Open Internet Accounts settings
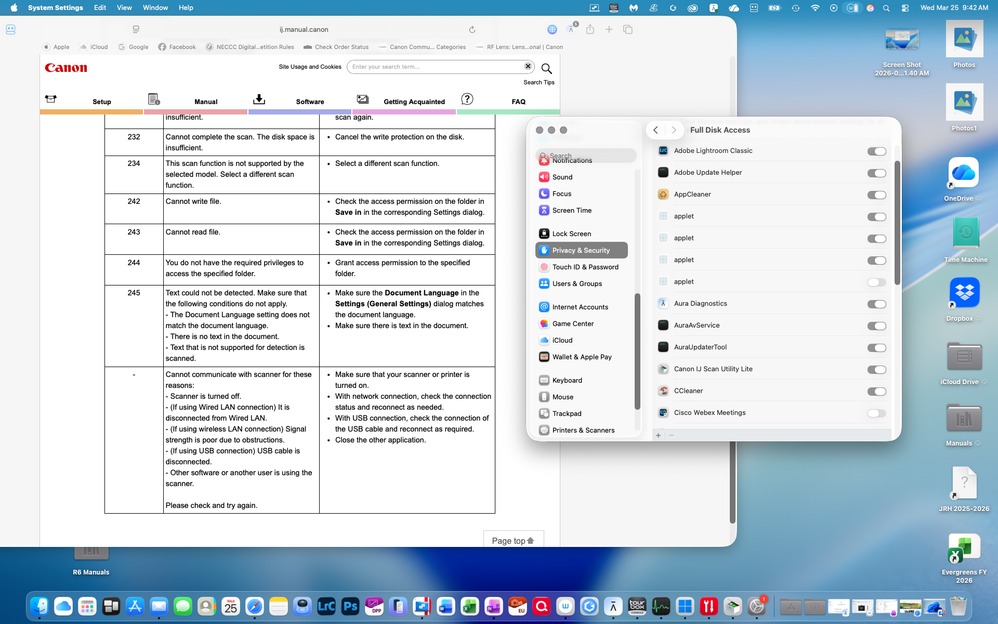Viewport: 998px width, 624px height. (x=581, y=307)
